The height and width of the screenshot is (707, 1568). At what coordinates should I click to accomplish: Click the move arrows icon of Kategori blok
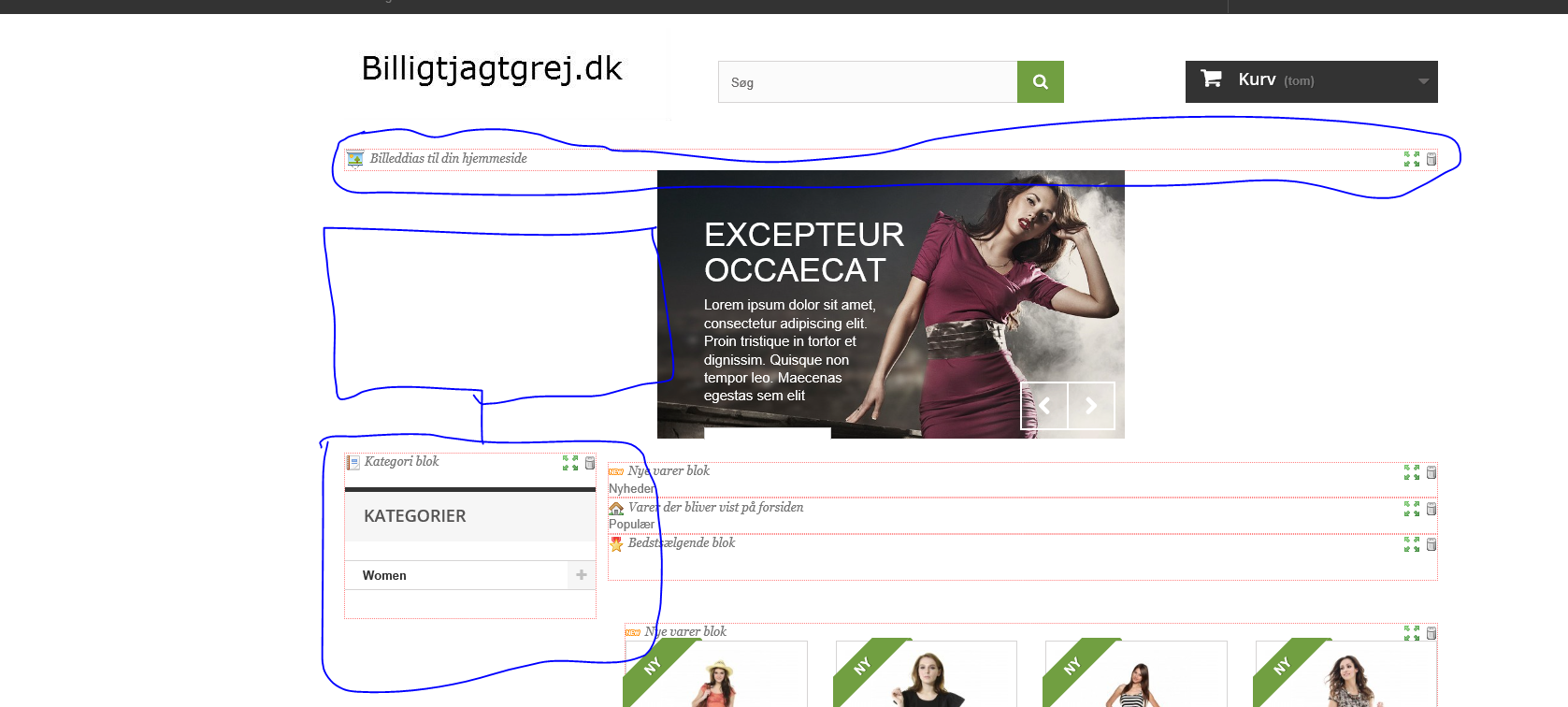click(x=570, y=463)
